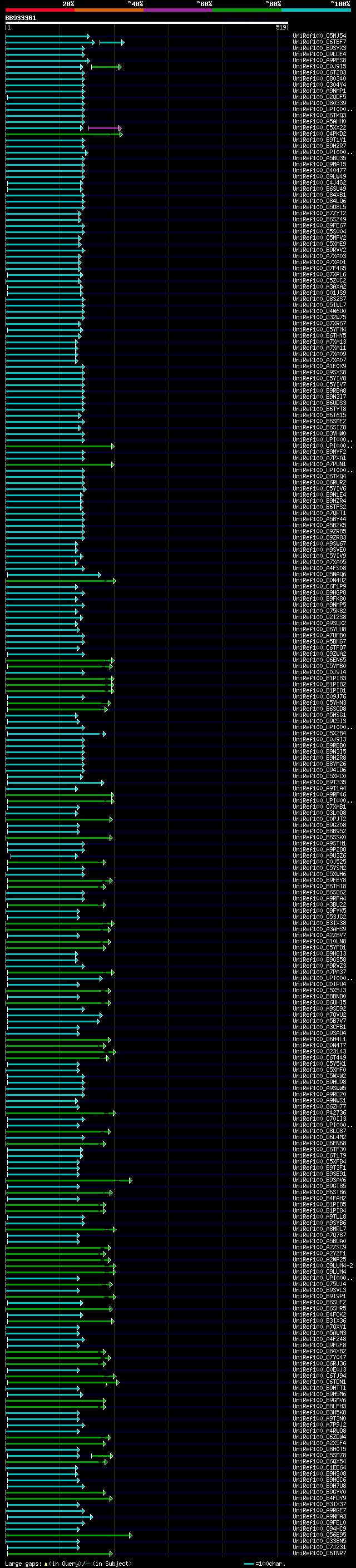Viewport: 356px width, 1568px height.
Task: Click the cyan ~100% identity legend segment
Action: coord(317,10)
